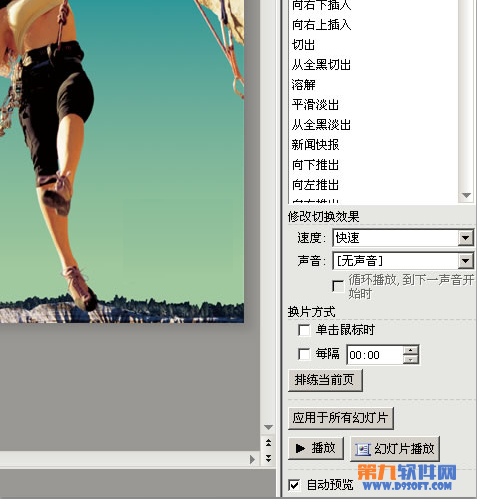477x499 pixels.
Task: Start 幻灯片播放 slideshow
Action: pyautogui.click(x=395, y=449)
